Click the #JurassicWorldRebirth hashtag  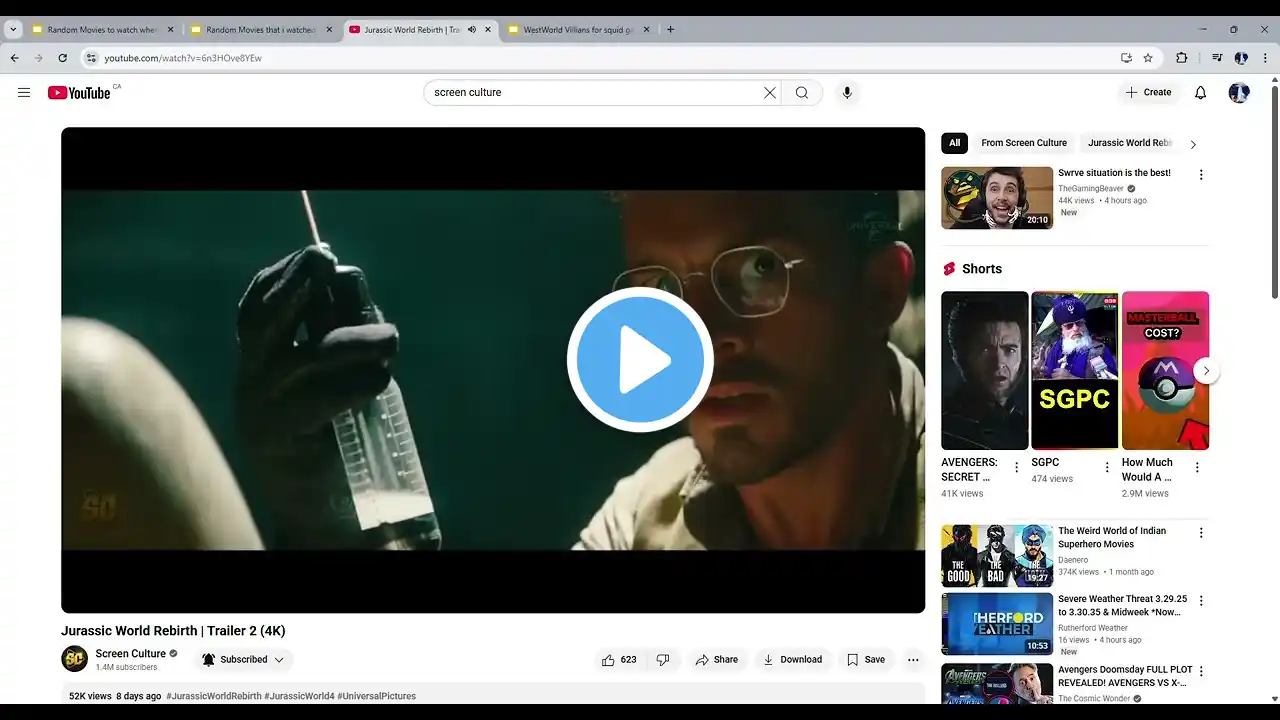[x=214, y=696]
